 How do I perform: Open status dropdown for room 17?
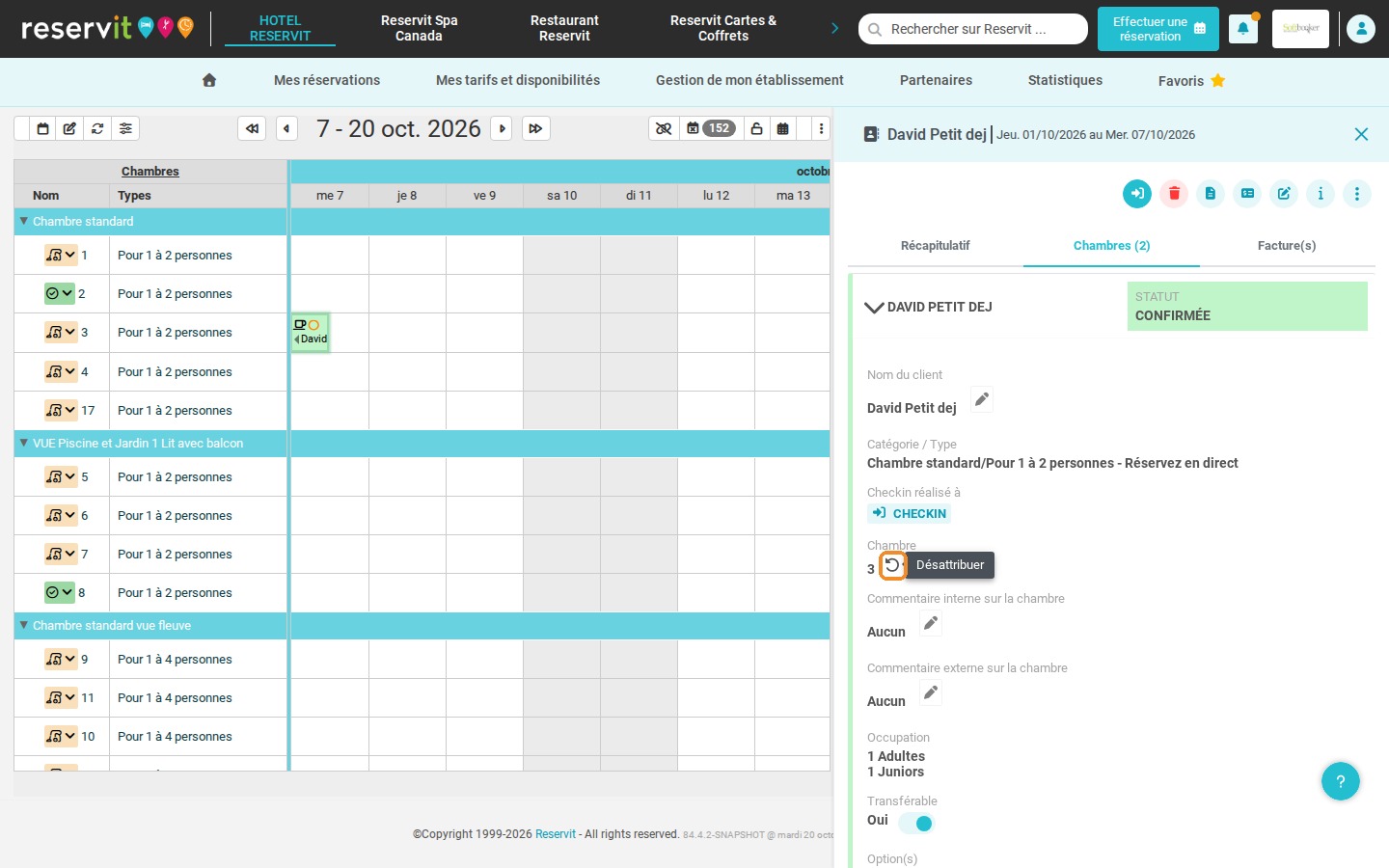(61, 411)
